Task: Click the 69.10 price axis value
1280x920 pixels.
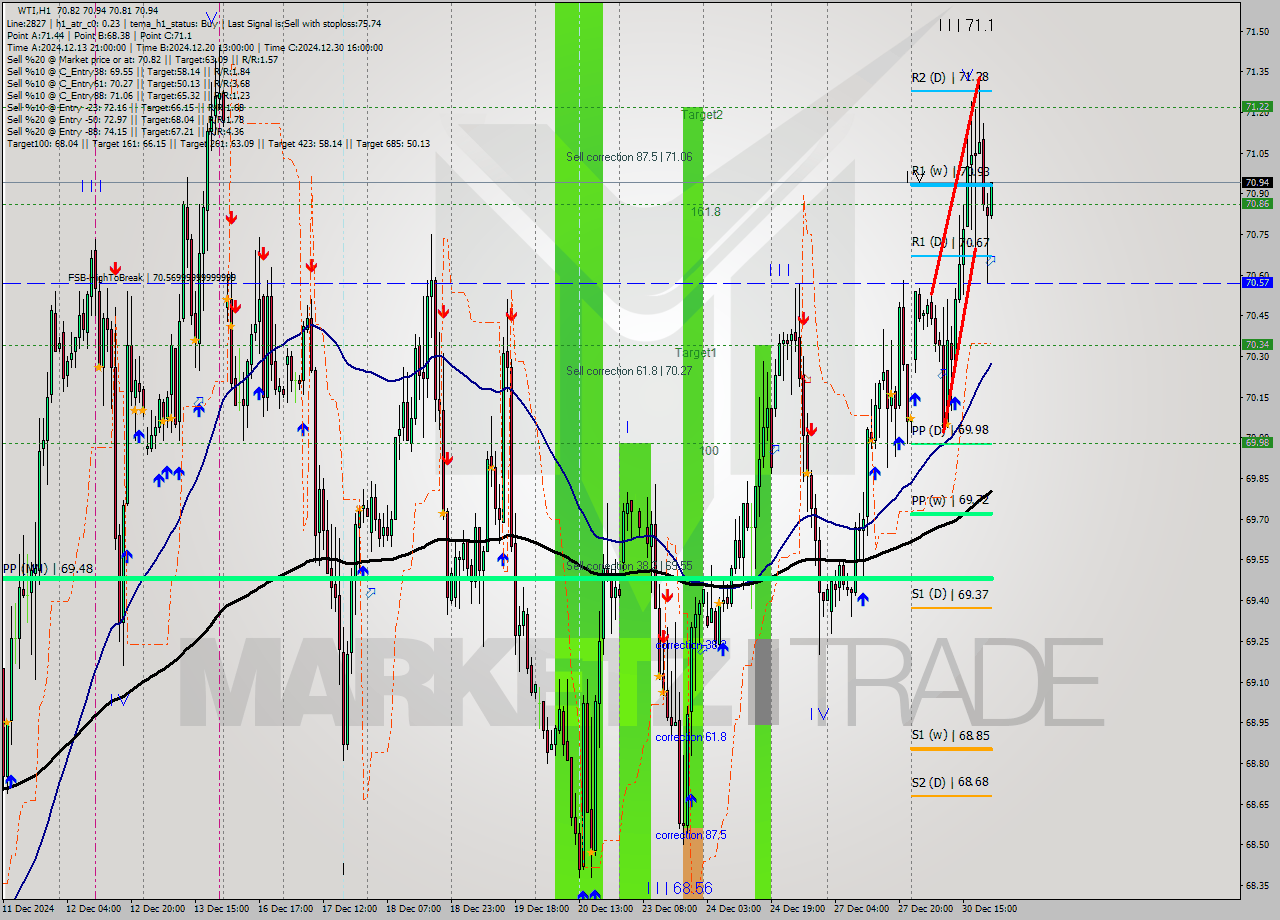Action: pyautogui.click(x=1258, y=682)
